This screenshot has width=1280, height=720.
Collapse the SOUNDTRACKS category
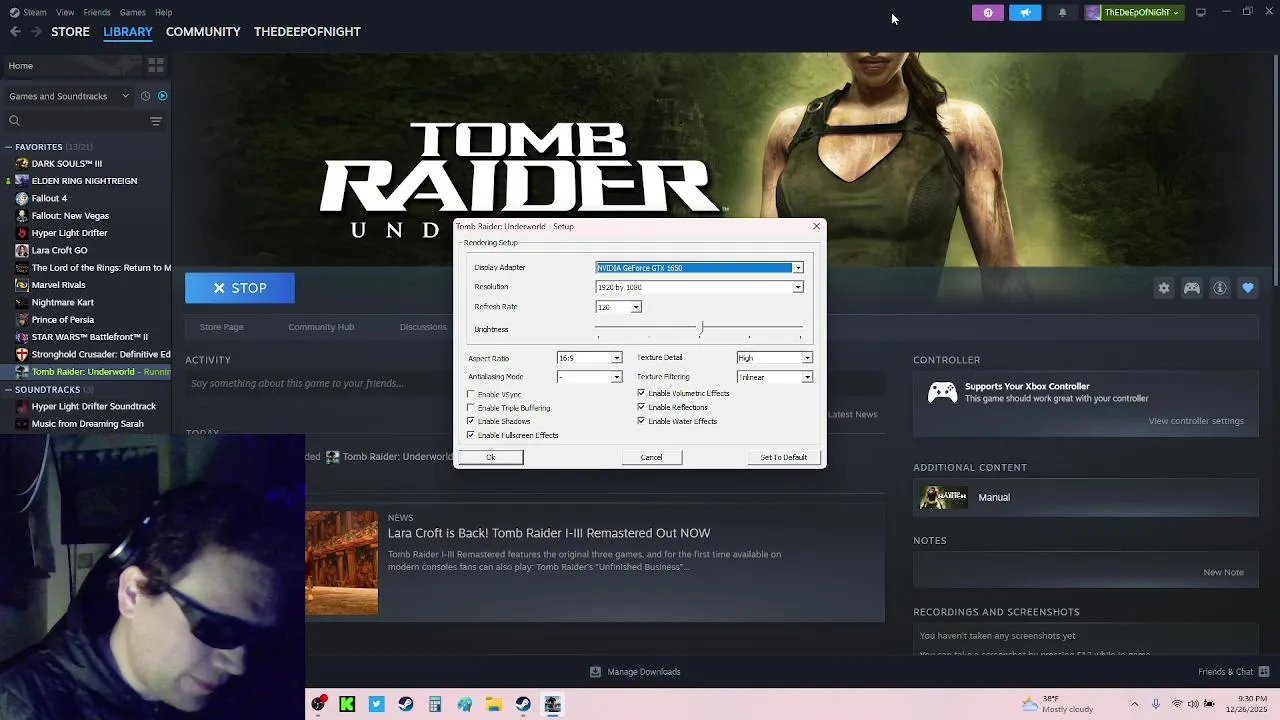click(x=8, y=389)
